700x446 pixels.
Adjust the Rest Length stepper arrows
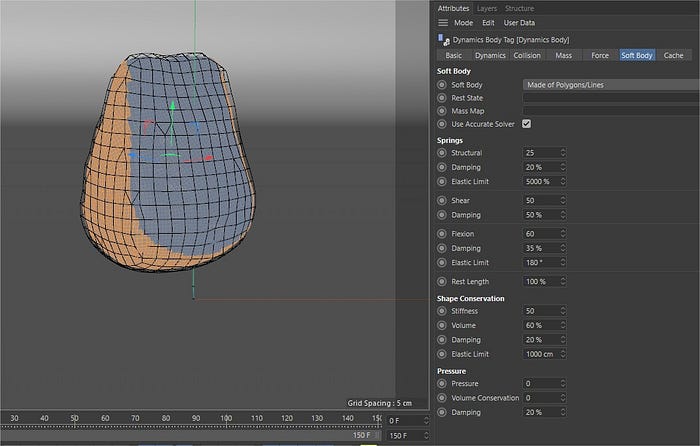563,282
